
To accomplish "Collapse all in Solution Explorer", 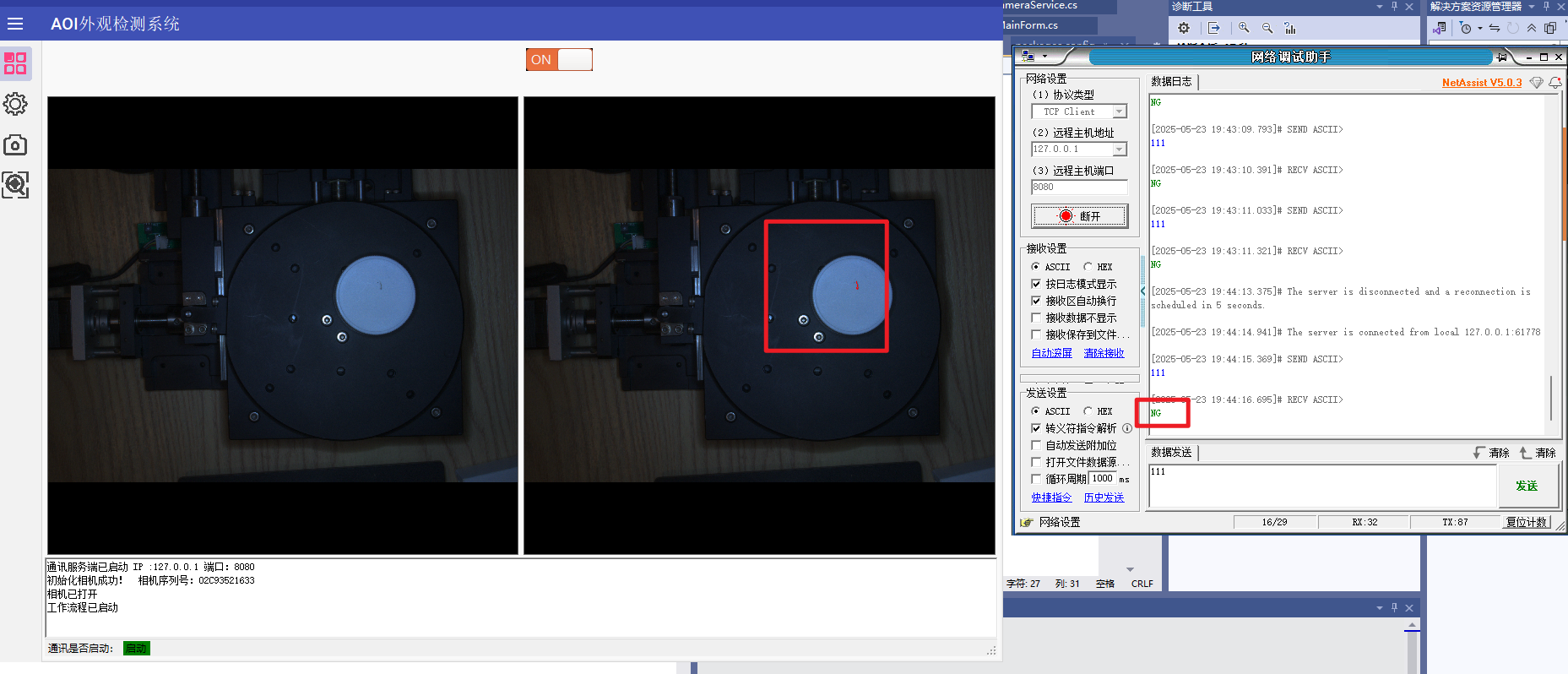I will [1532, 28].
